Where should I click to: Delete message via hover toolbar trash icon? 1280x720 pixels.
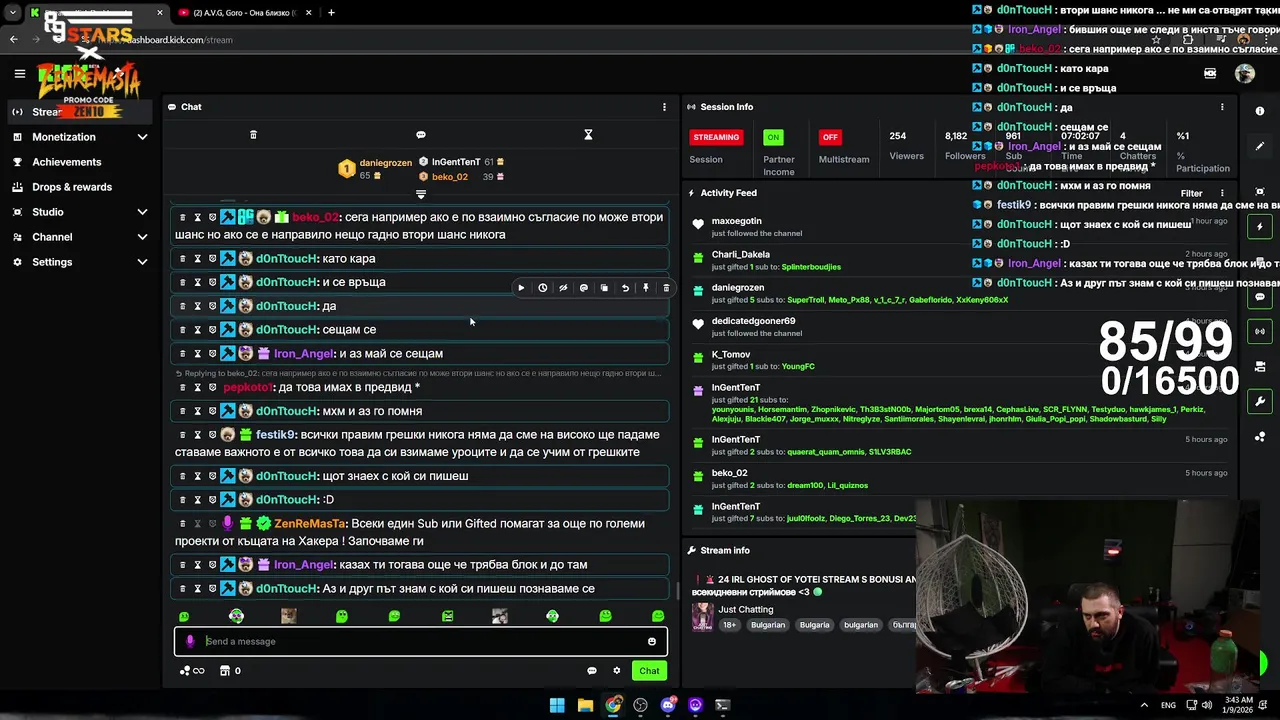click(x=666, y=288)
